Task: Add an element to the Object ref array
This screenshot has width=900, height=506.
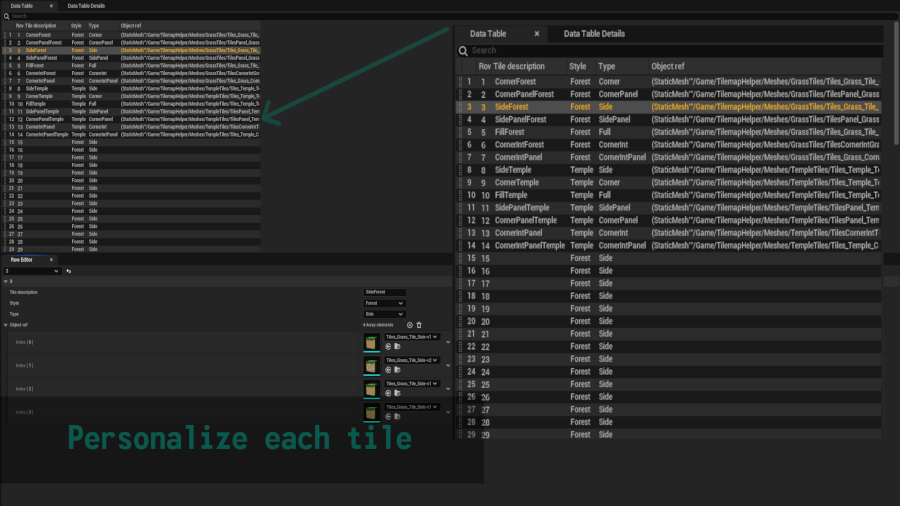Action: point(409,325)
